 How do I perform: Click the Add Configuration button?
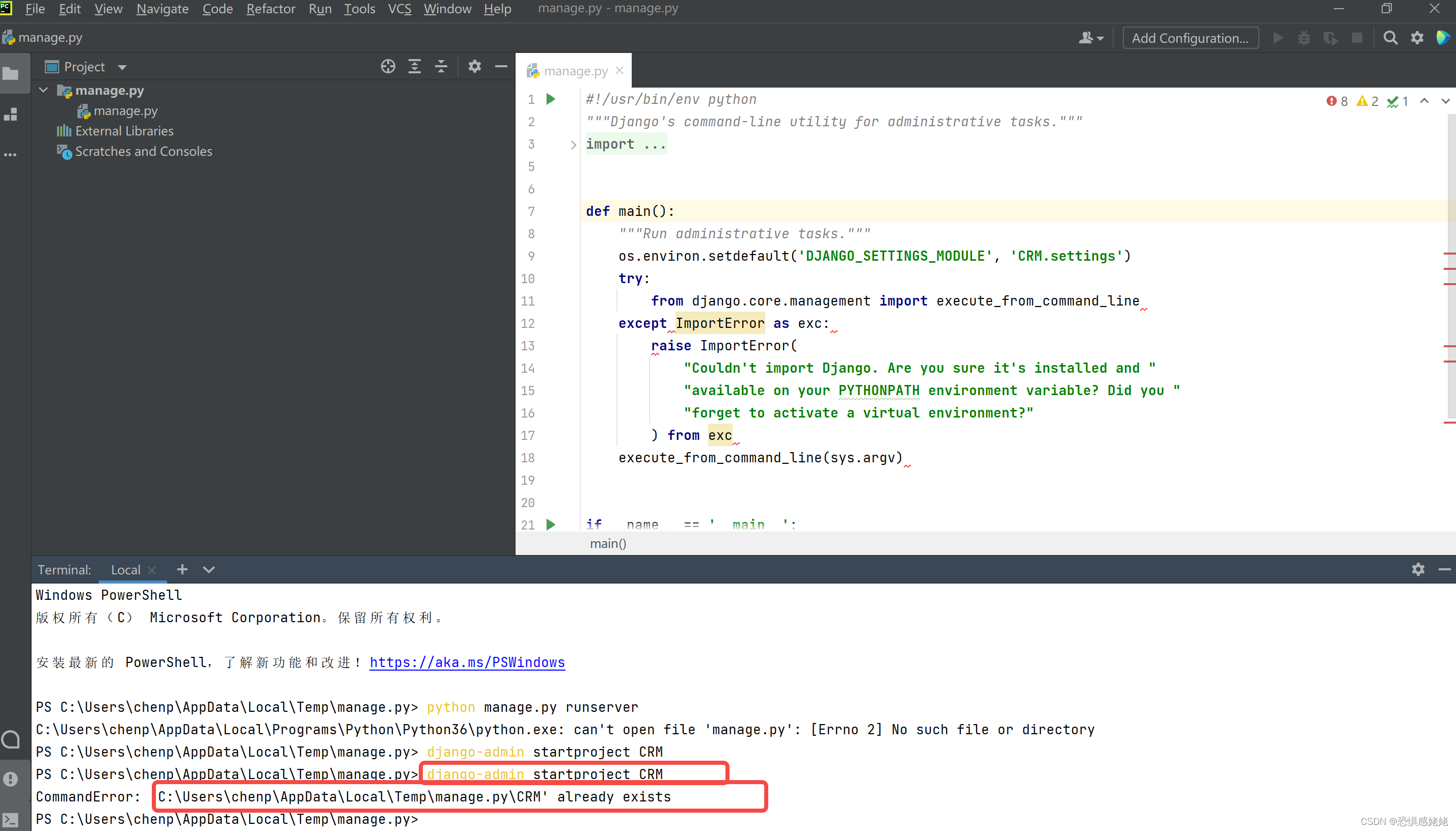point(1191,38)
